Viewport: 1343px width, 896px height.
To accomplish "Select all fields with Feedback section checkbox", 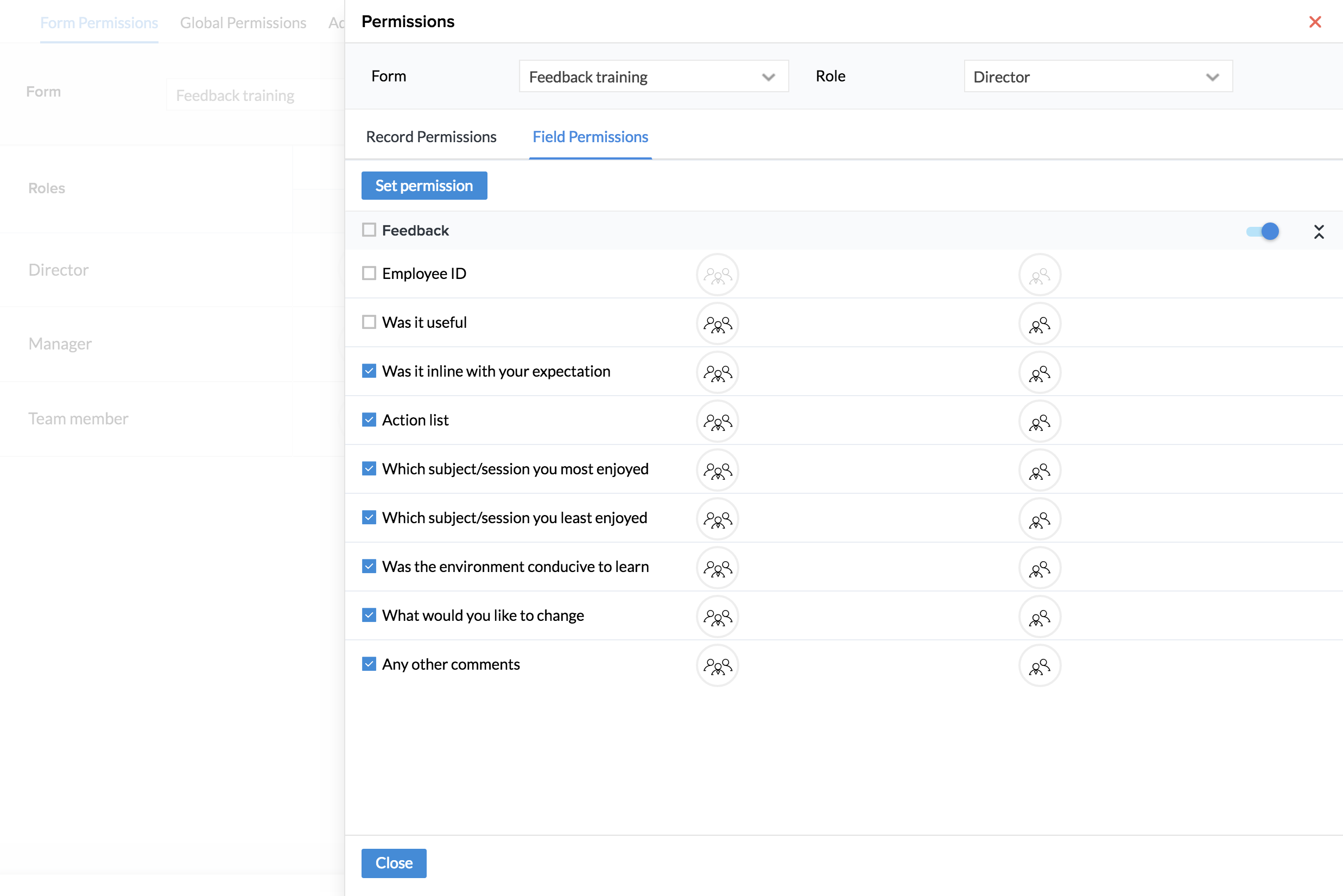I will (x=369, y=230).
